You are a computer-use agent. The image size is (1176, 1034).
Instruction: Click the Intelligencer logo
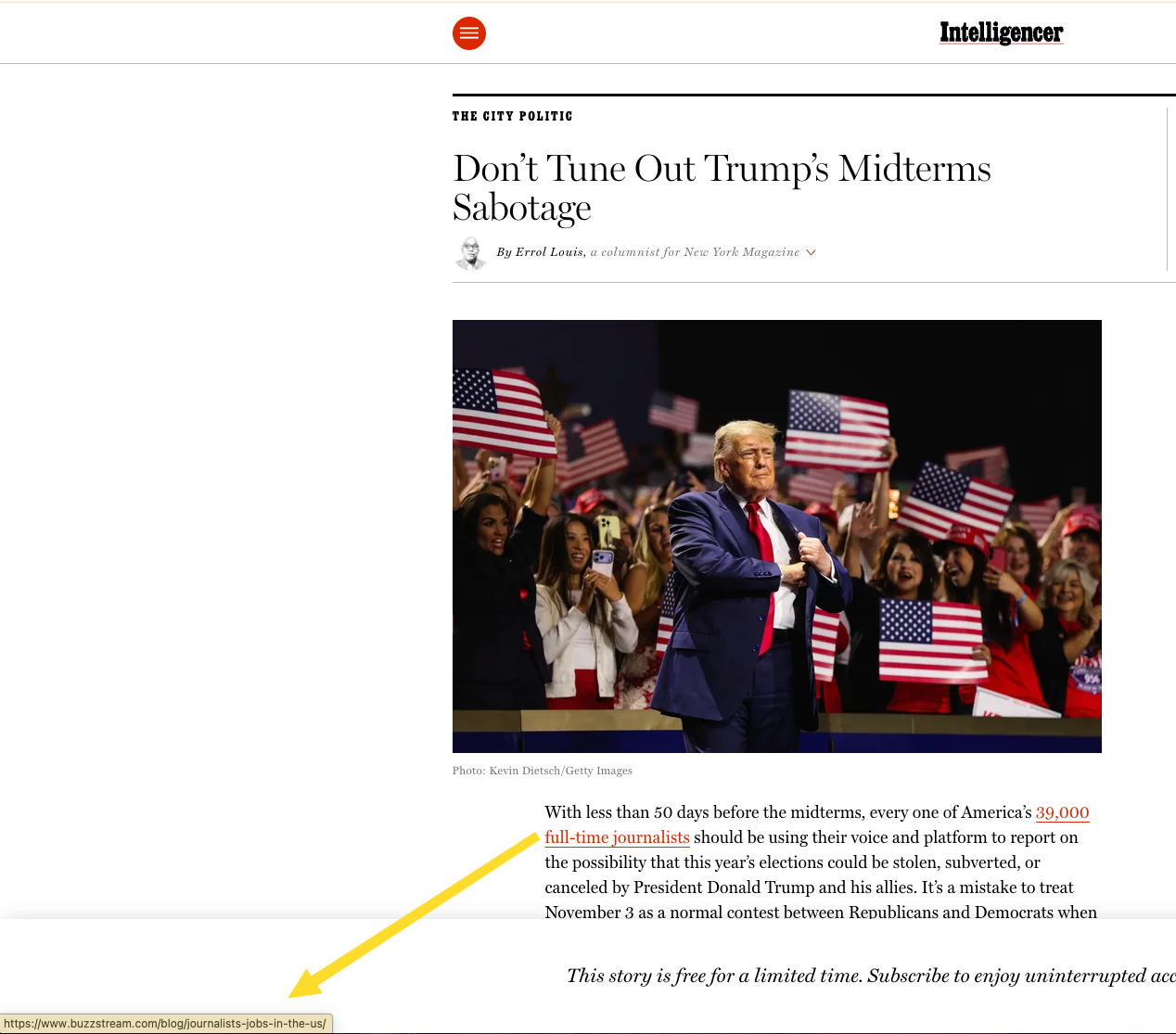pos(1001,33)
